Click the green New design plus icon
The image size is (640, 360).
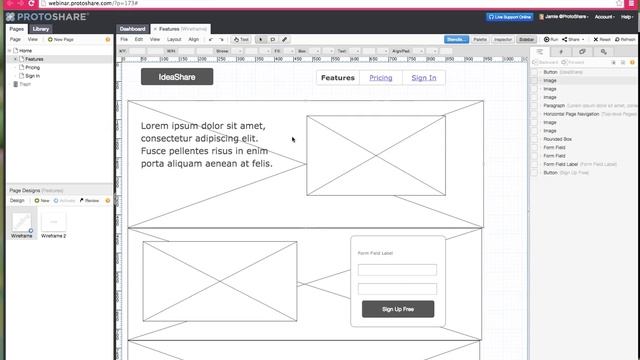37,200
